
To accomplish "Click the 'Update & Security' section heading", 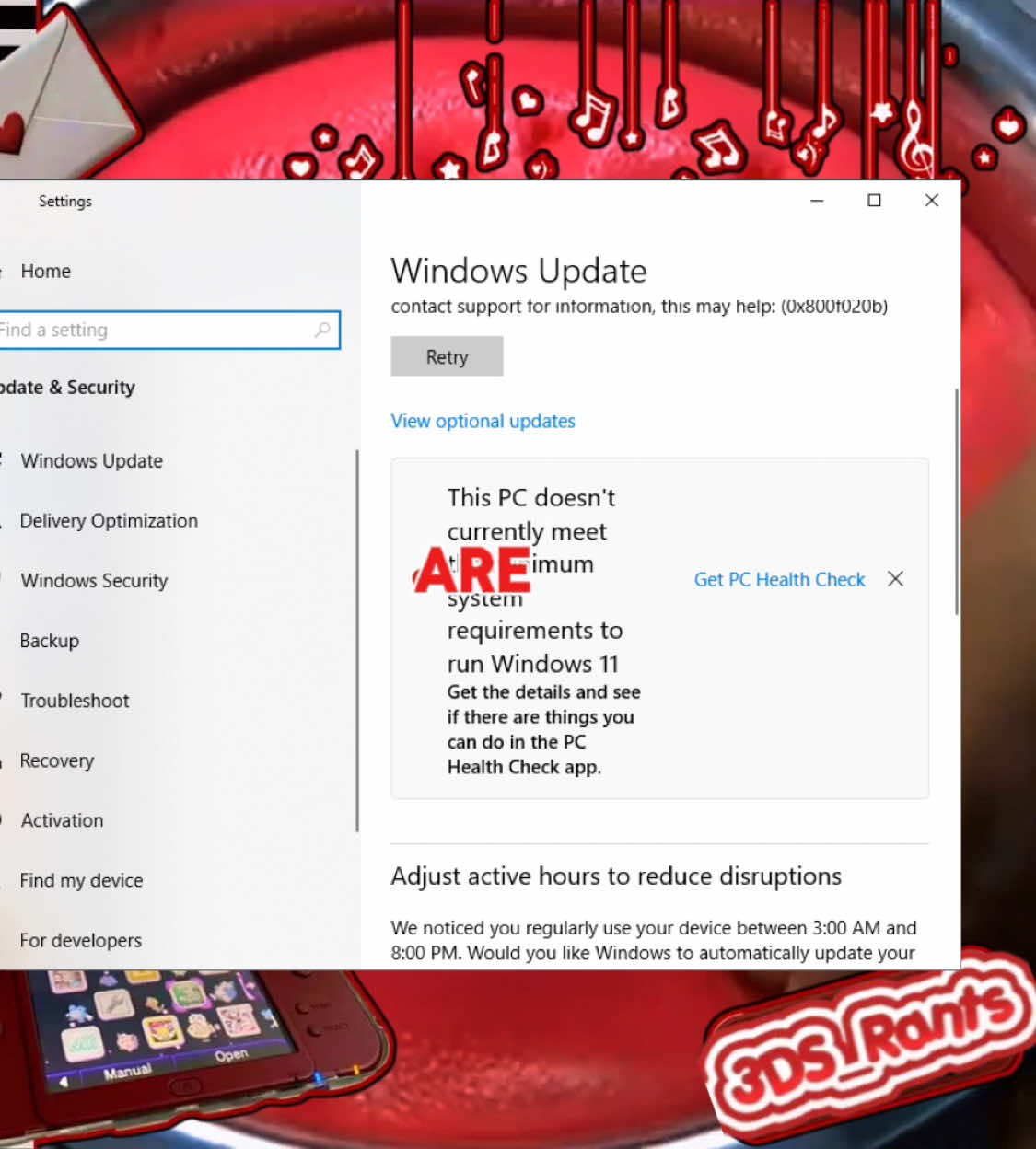I will 67,387.
